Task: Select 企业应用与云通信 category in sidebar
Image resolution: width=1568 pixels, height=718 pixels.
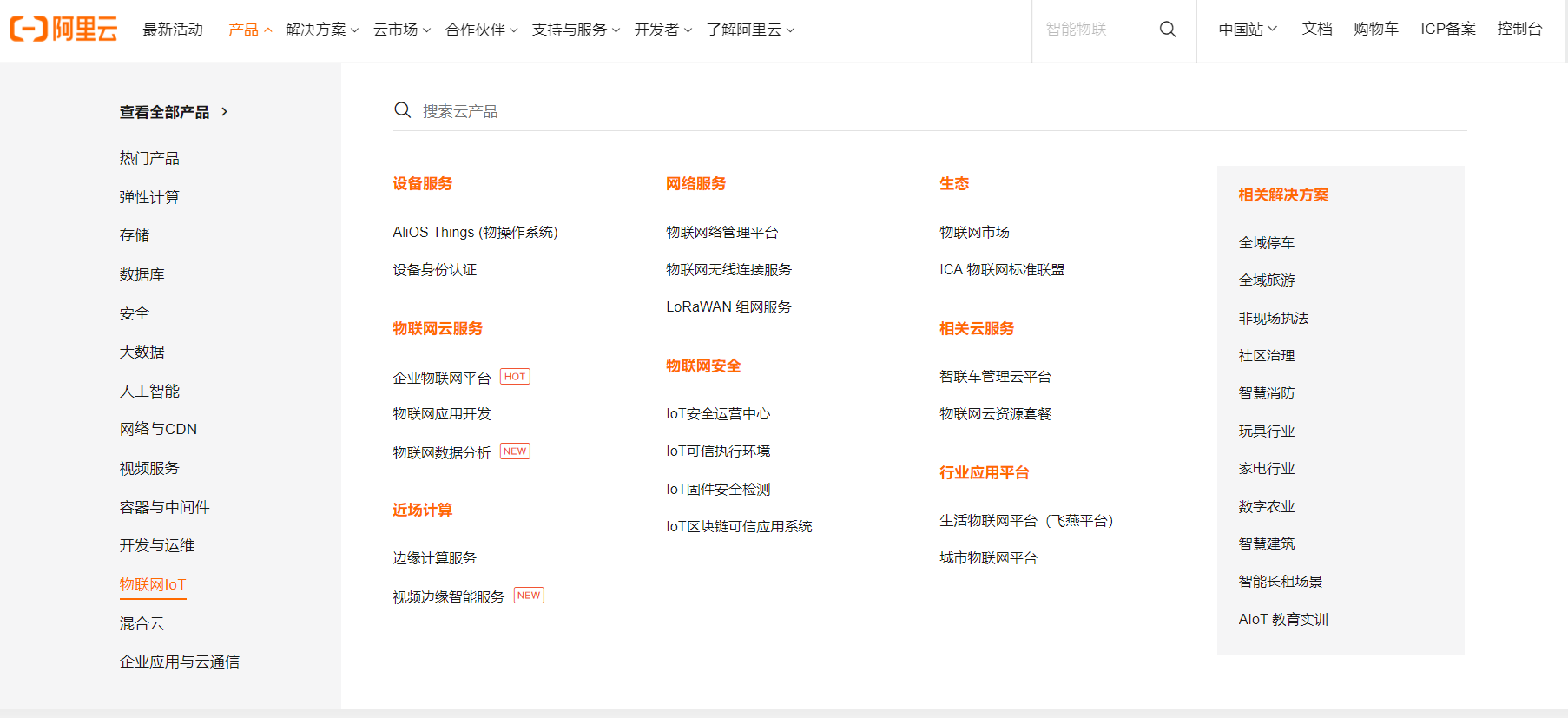Action: coord(180,662)
